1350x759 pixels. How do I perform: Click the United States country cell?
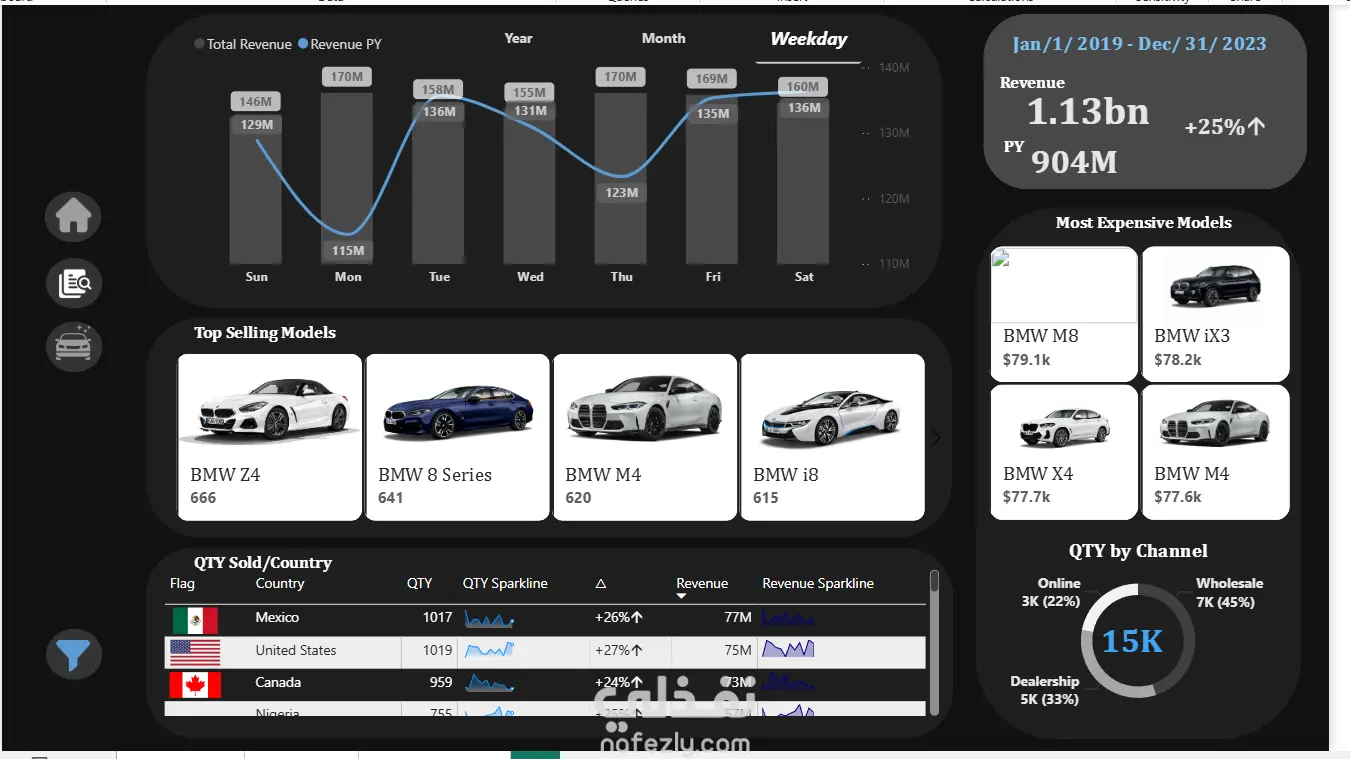point(296,651)
